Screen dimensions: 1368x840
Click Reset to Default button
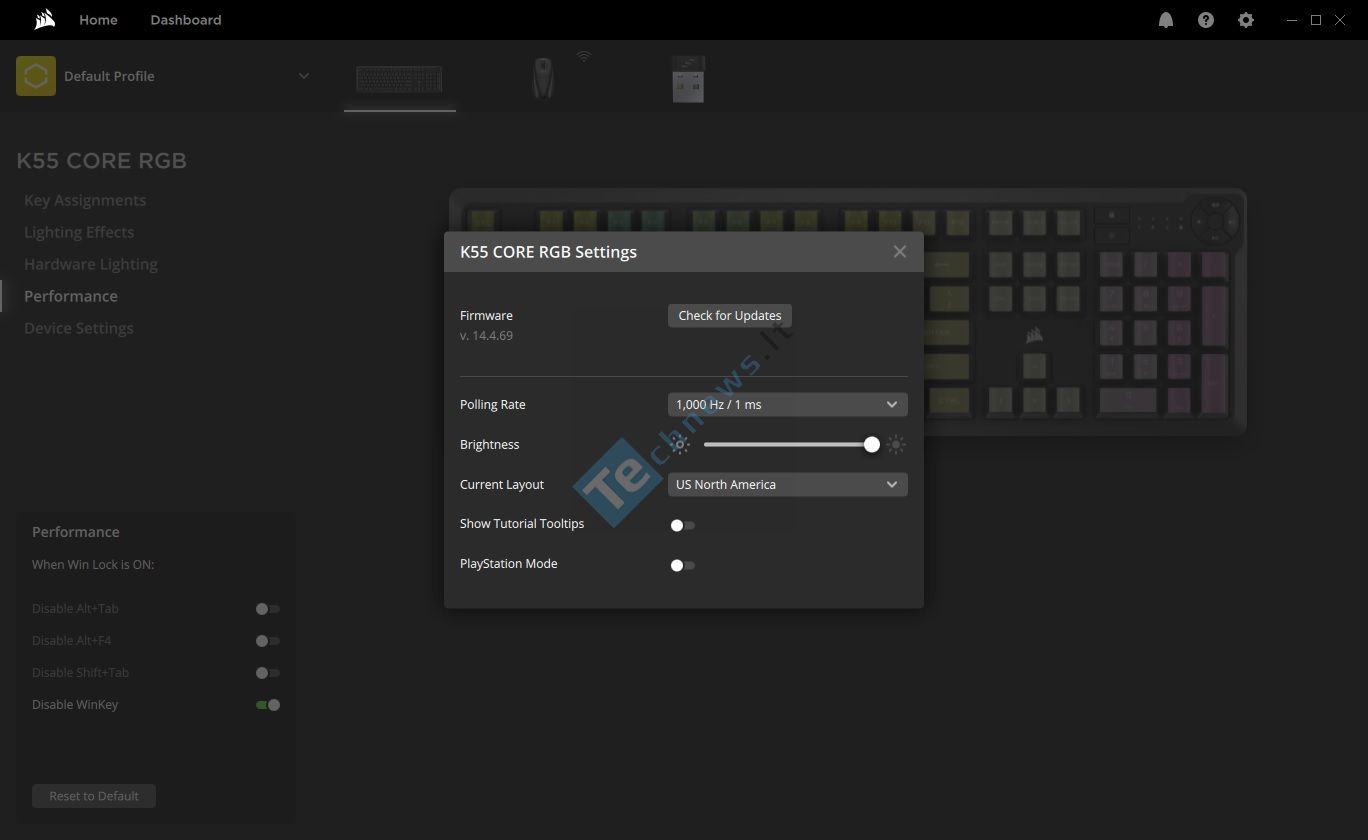94,796
